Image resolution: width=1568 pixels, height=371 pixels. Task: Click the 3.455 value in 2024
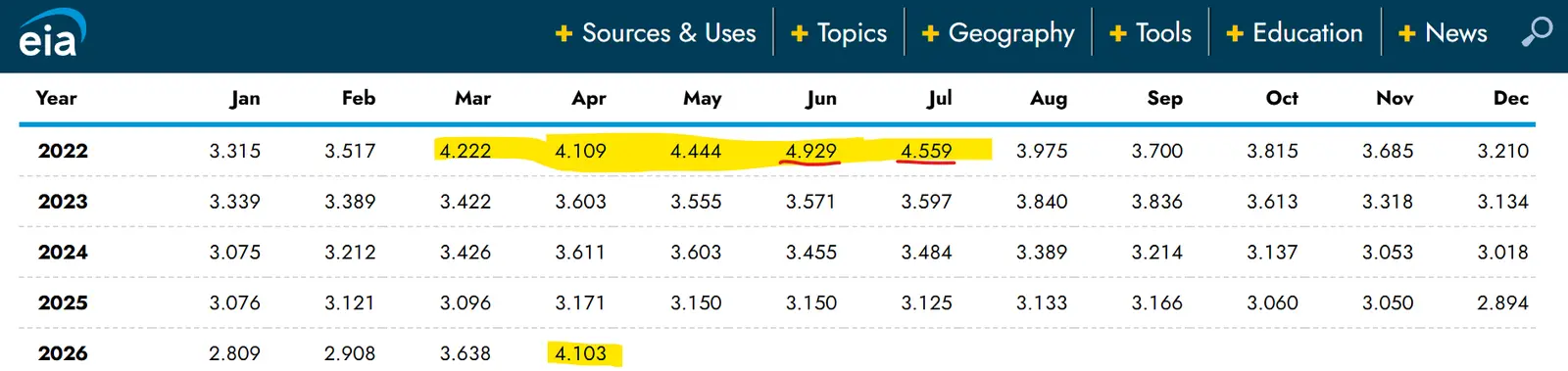click(811, 253)
